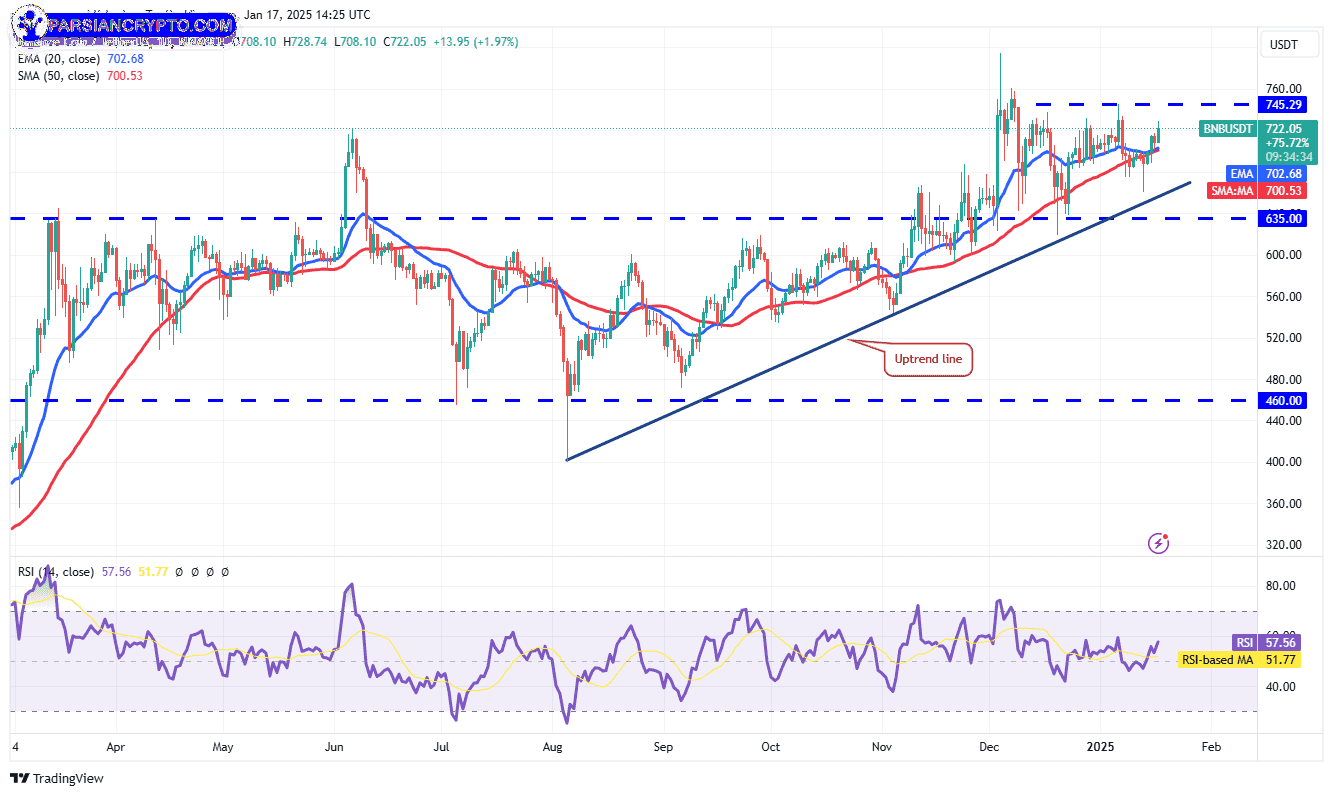Click the 80.00 tick on RSI axis
The width and height of the screenshot is (1333, 796).
click(1281, 586)
